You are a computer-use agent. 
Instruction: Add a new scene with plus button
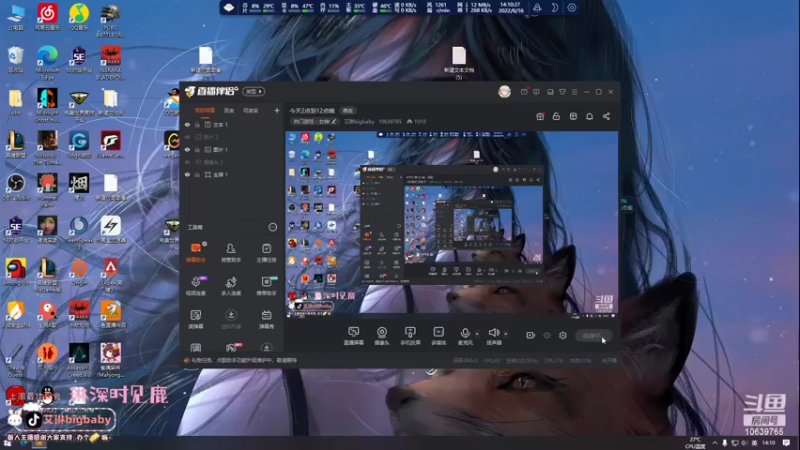click(277, 110)
